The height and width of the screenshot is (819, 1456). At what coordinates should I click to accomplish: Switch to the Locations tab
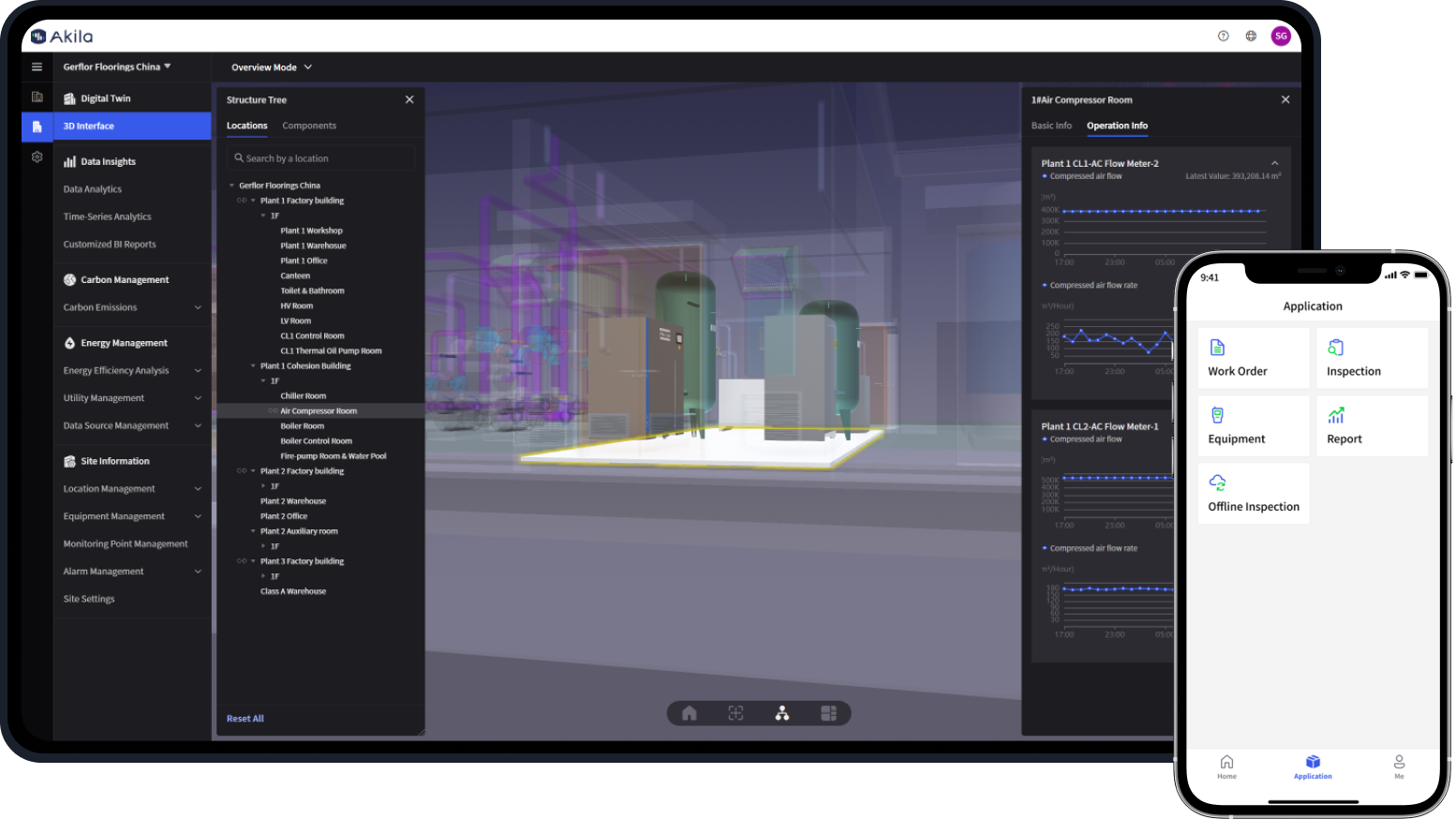[246, 126]
